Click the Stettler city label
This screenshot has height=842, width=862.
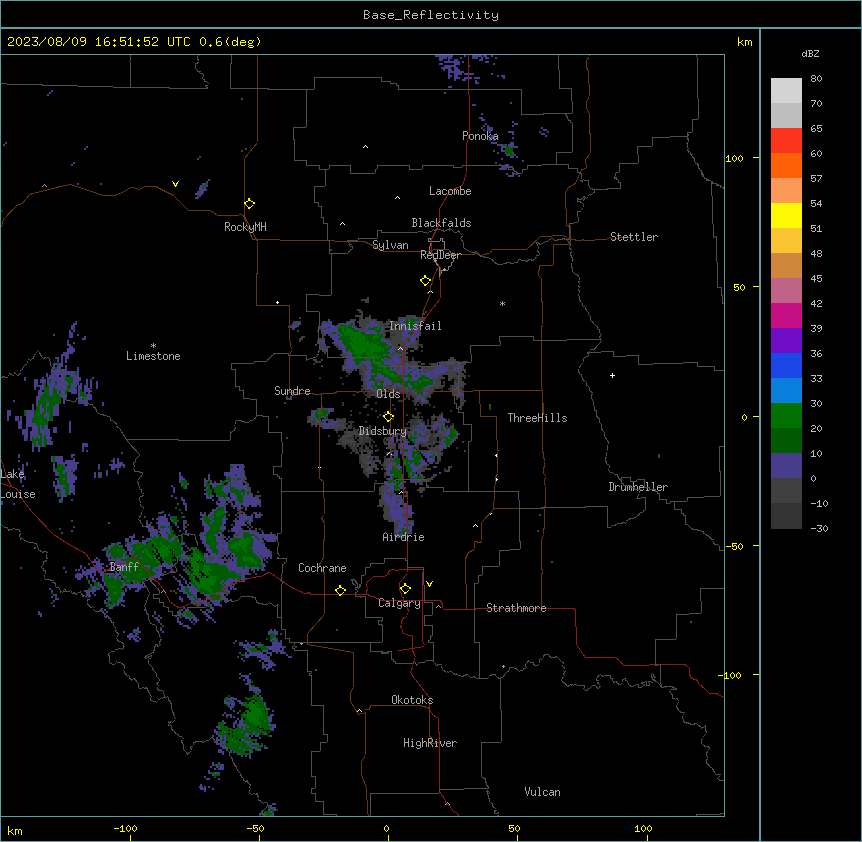pos(633,237)
